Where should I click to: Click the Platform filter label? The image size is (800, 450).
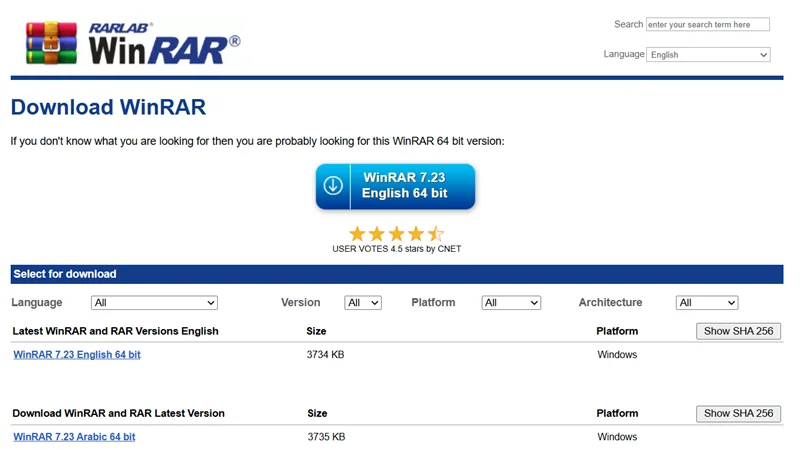433,303
